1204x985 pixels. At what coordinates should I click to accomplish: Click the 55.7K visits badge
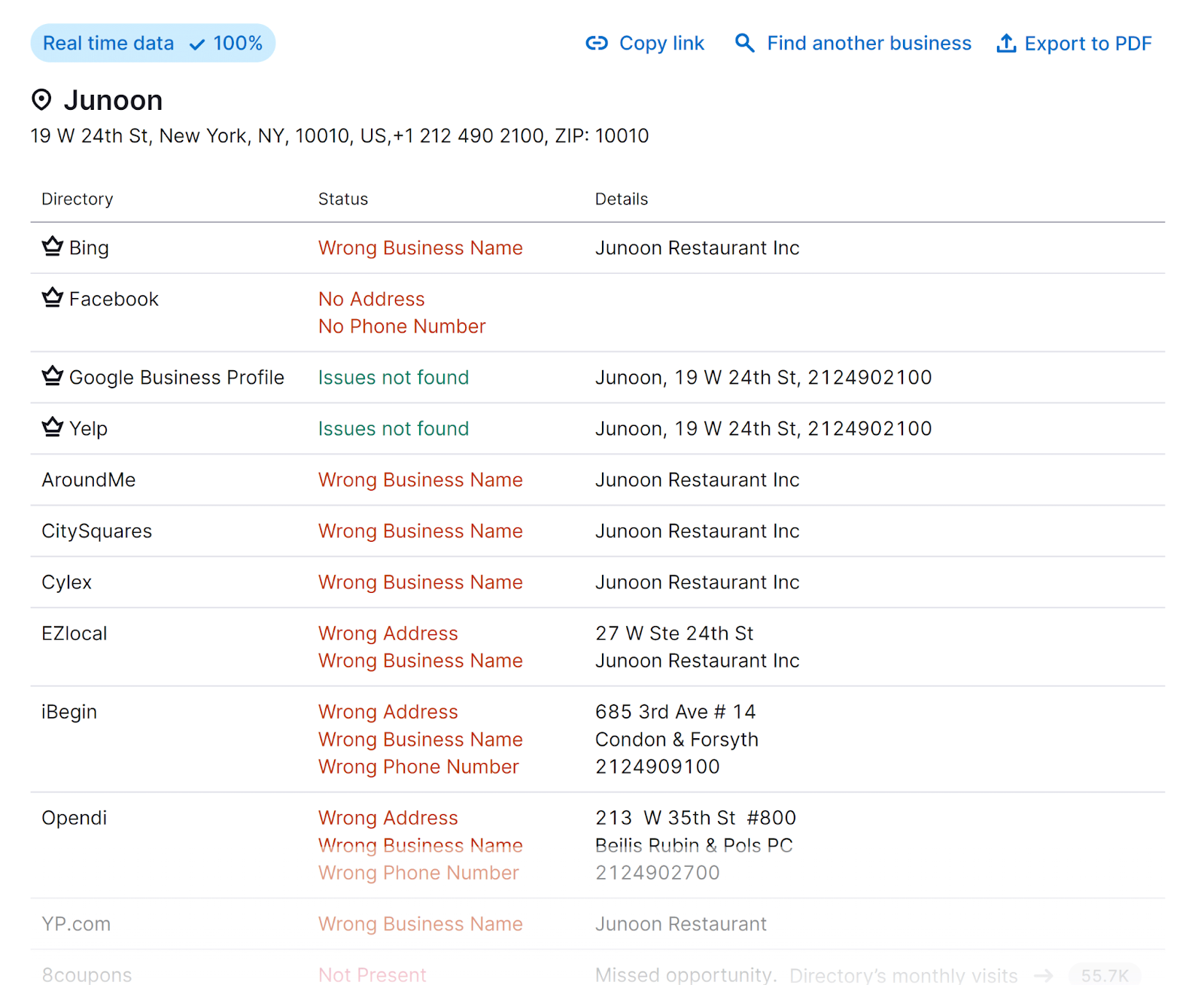tap(1105, 975)
